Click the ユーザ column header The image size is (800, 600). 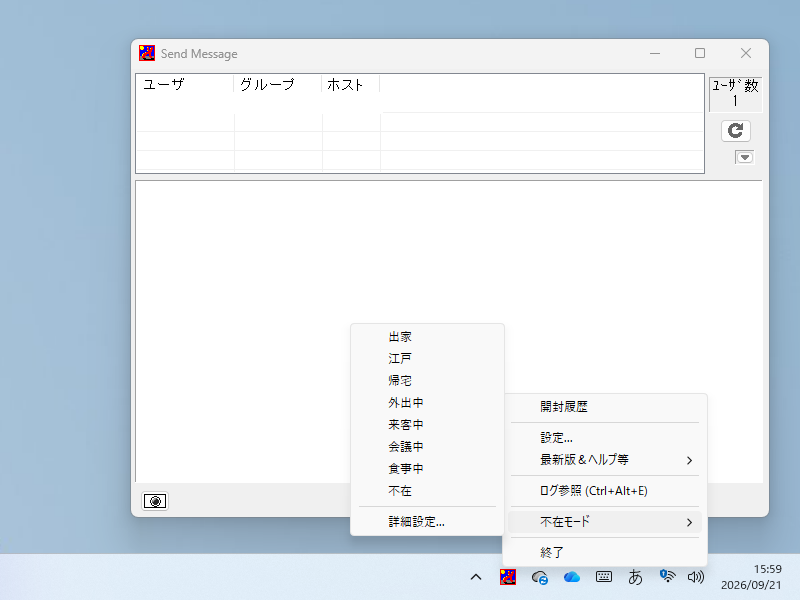[x=185, y=84]
